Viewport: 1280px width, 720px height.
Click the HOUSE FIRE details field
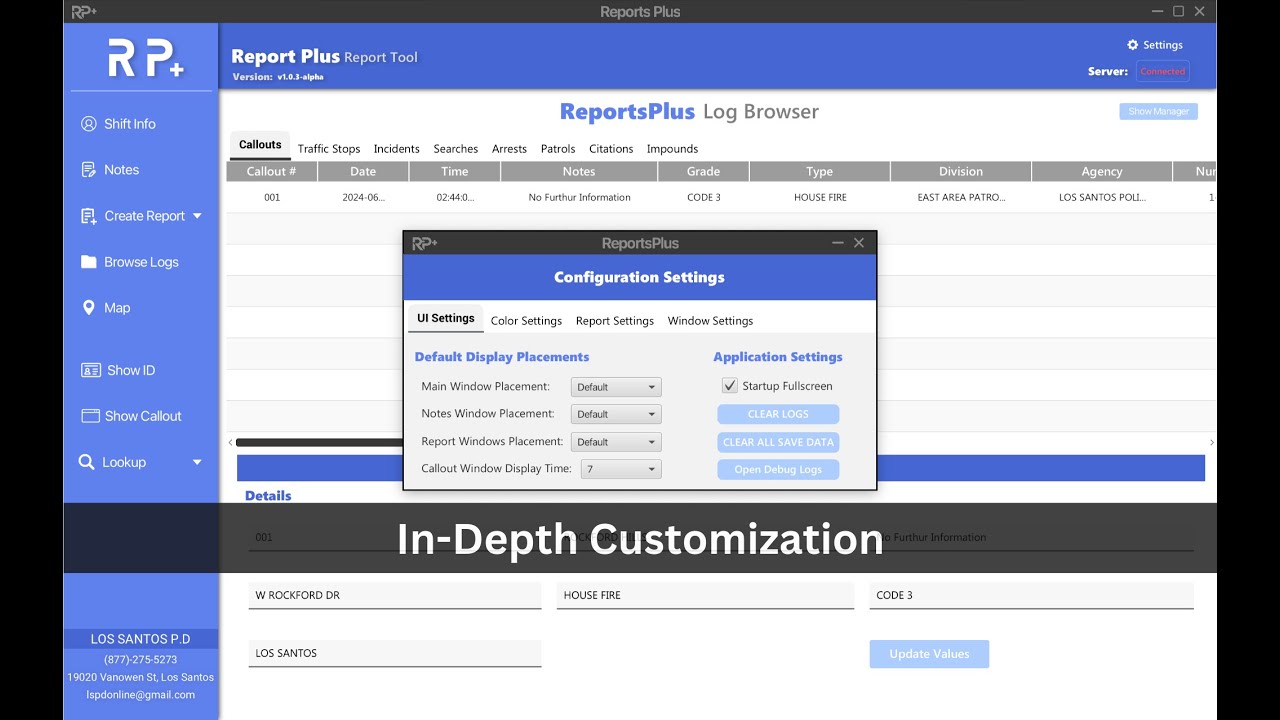tap(705, 596)
